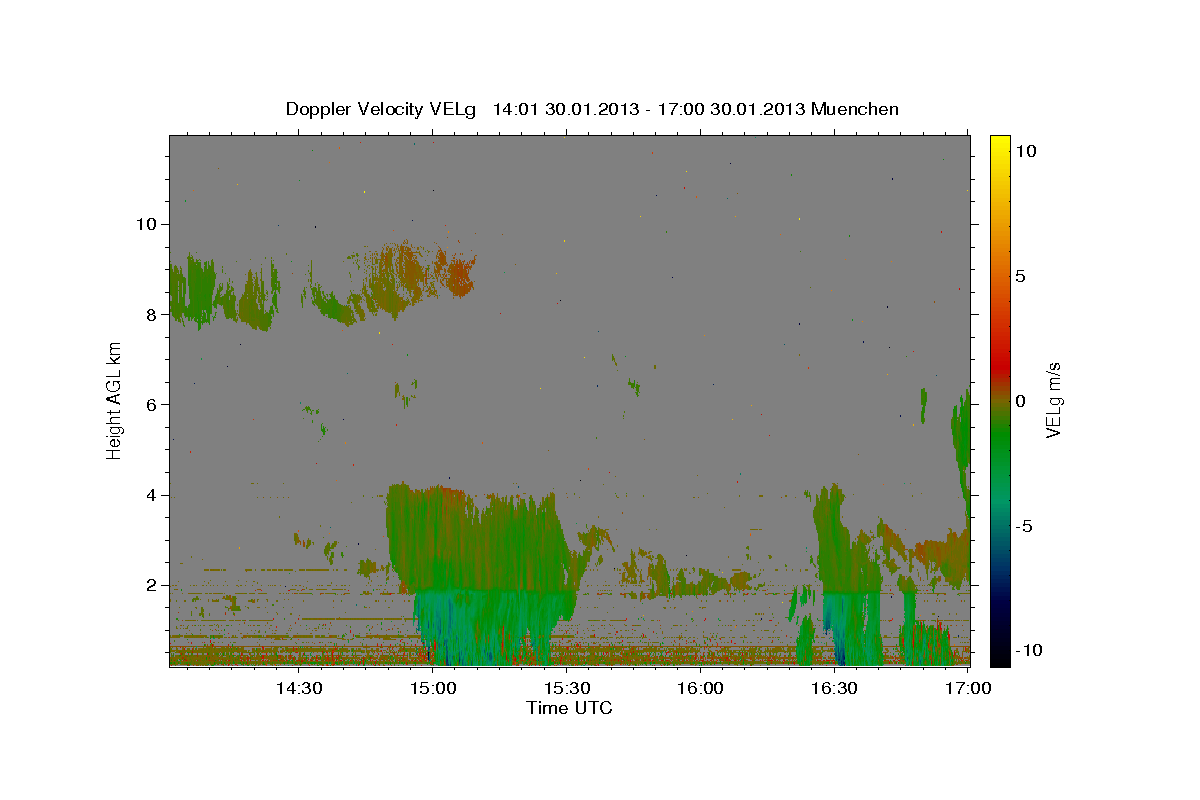Click the 'VELg m/s' colorbar label
Screen dimensions: 1200x800
(x=1053, y=401)
